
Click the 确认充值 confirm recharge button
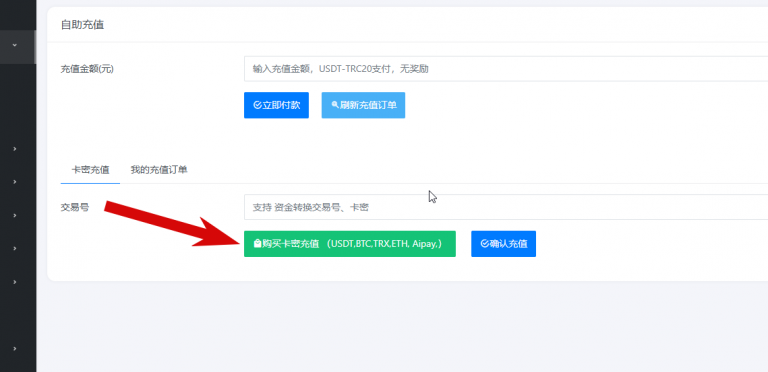click(504, 244)
